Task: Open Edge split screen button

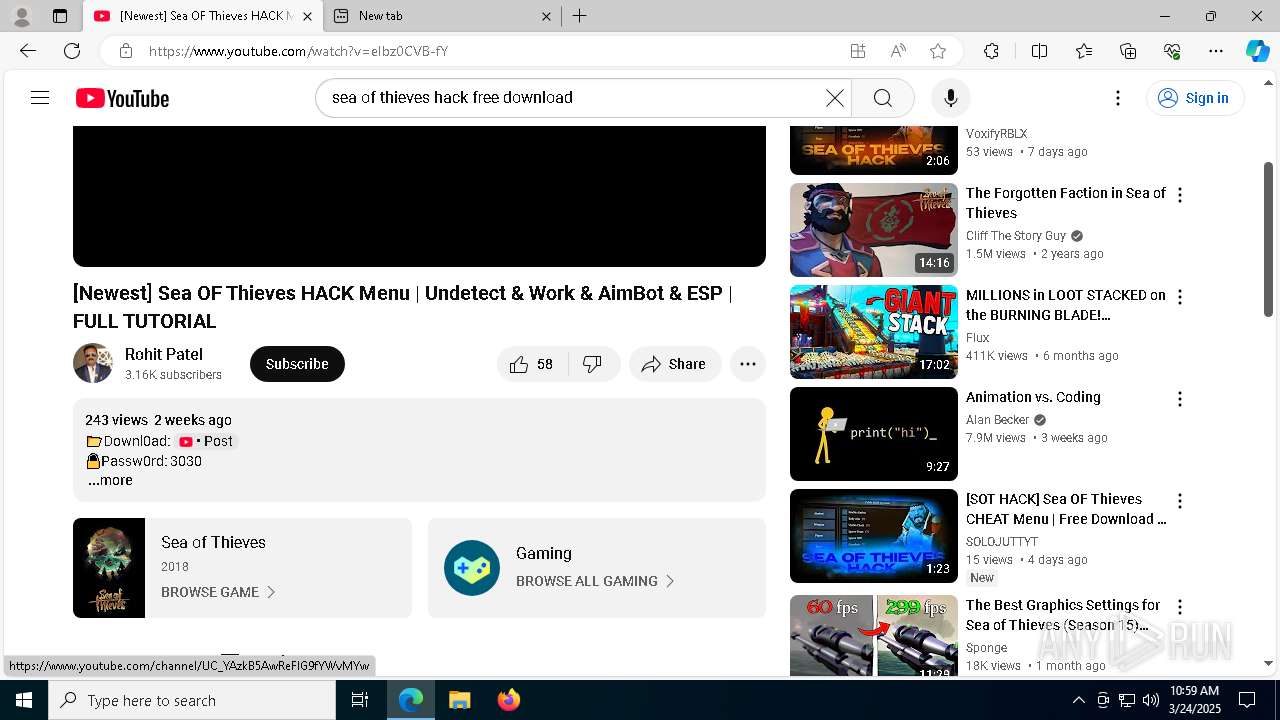Action: coord(1039,51)
